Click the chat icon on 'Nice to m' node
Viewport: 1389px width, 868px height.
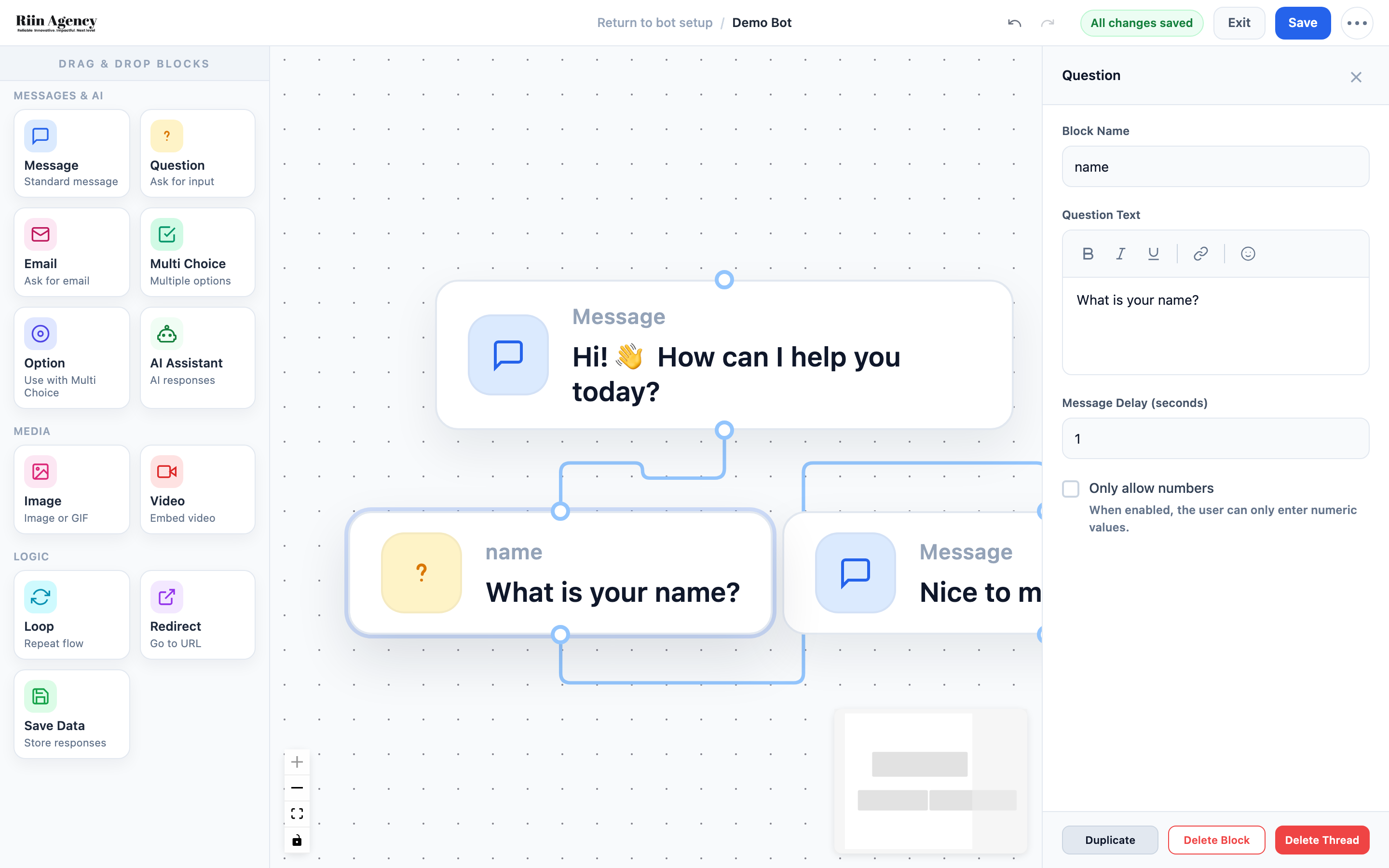[x=855, y=573]
